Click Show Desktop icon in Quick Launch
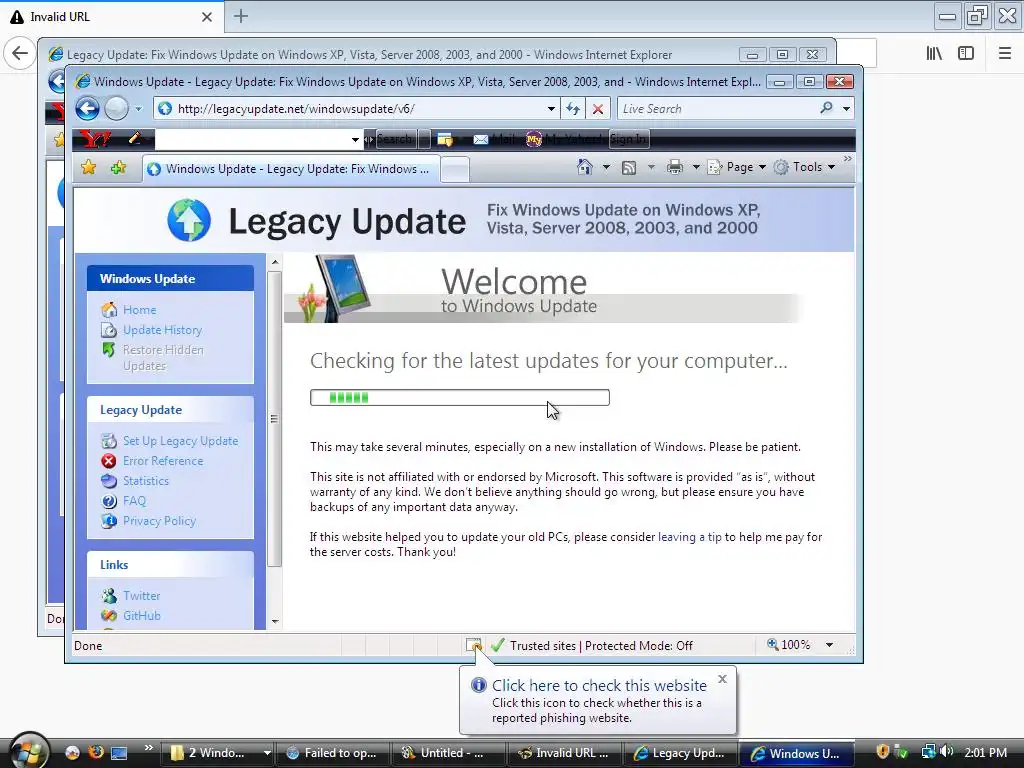Screen dimensions: 1024x768 tap(119, 752)
